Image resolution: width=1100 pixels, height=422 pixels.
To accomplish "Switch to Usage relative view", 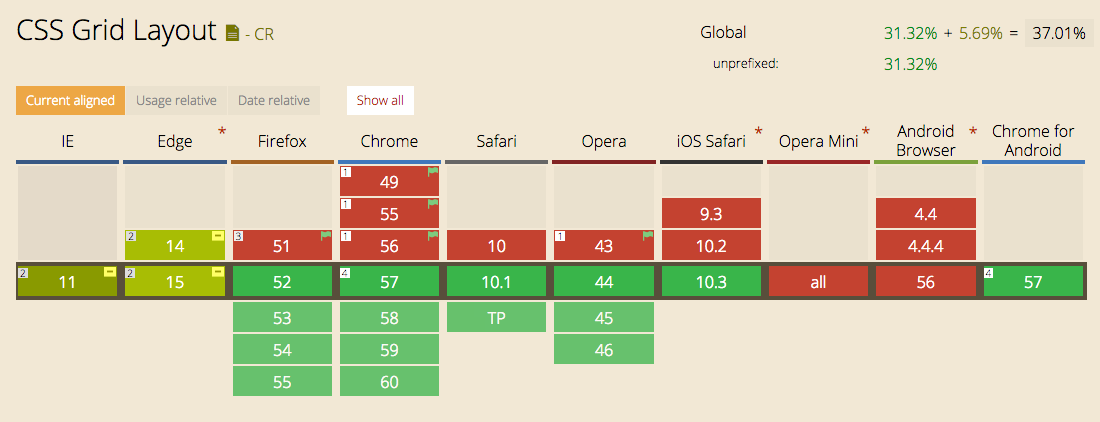I will click(x=176, y=100).
